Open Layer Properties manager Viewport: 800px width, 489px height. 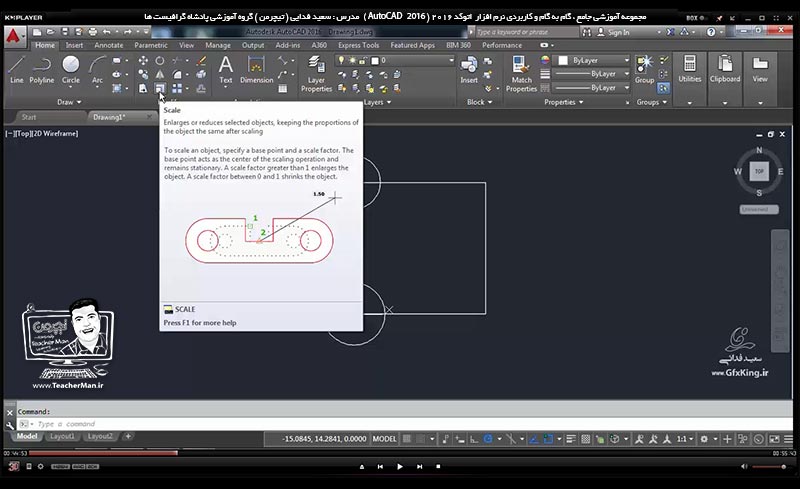tap(316, 74)
